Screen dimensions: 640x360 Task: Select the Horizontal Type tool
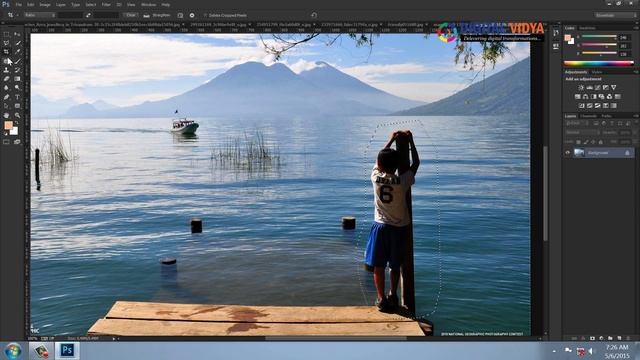pos(17,97)
